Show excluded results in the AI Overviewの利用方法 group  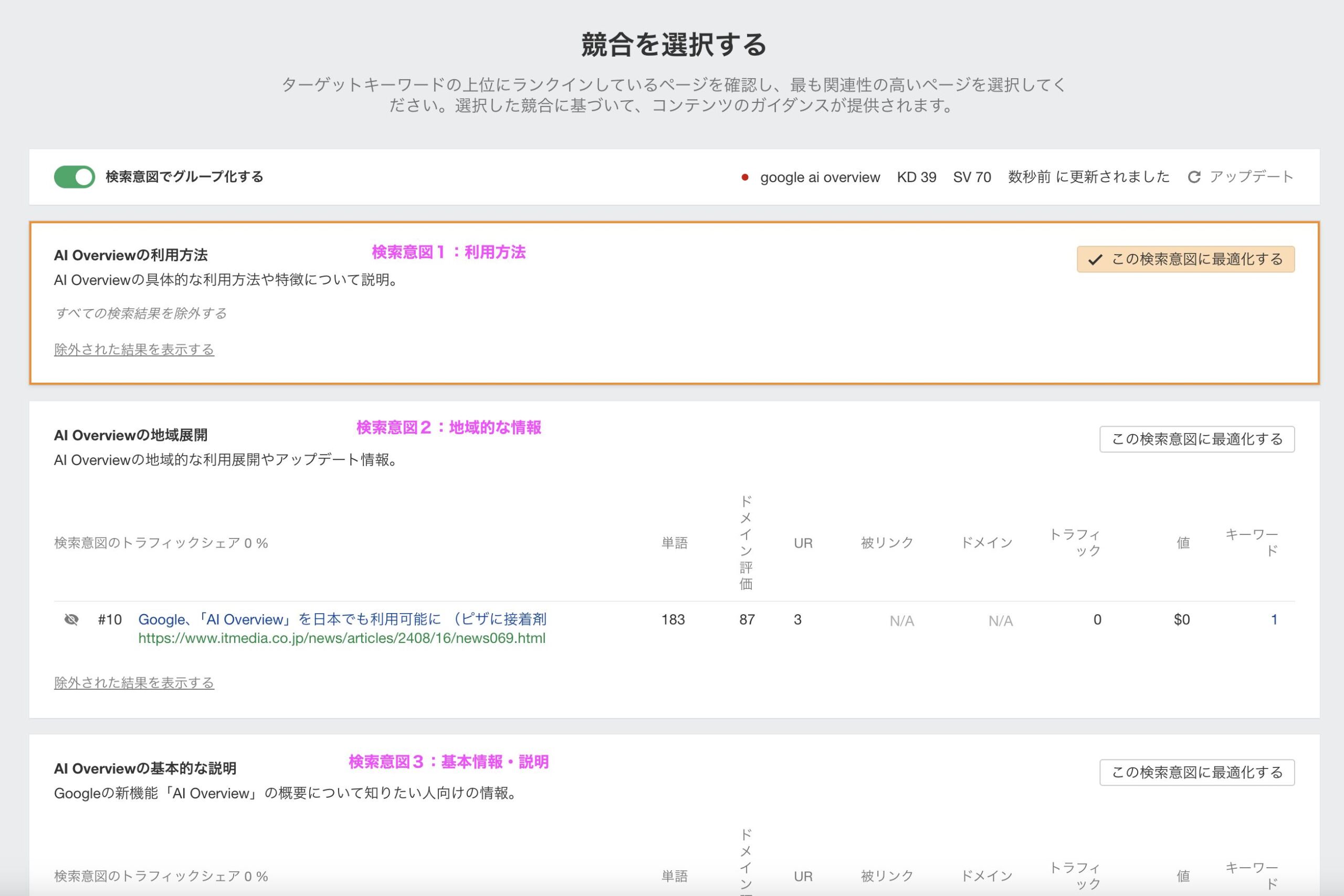pyautogui.click(x=134, y=350)
